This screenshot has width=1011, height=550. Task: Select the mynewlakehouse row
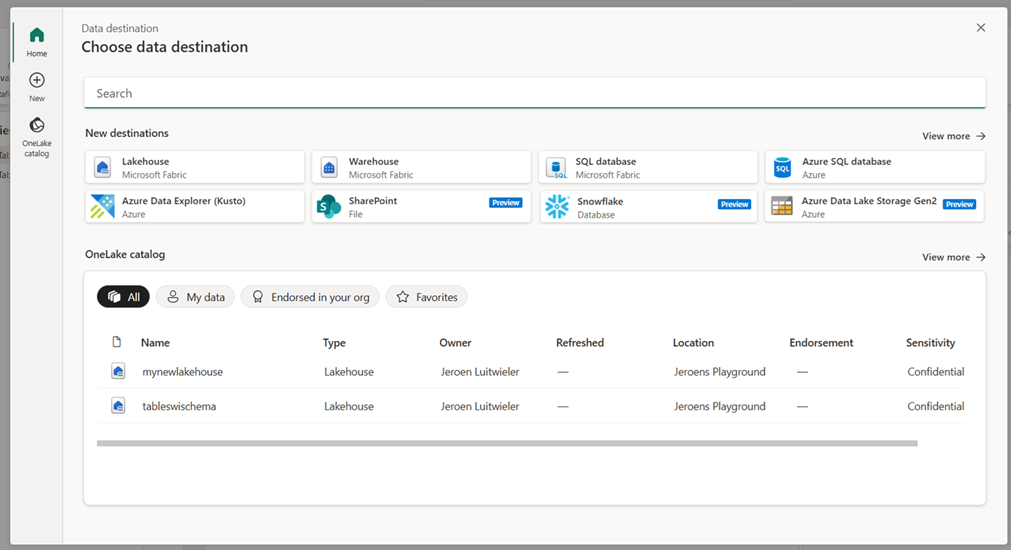[x=182, y=372]
